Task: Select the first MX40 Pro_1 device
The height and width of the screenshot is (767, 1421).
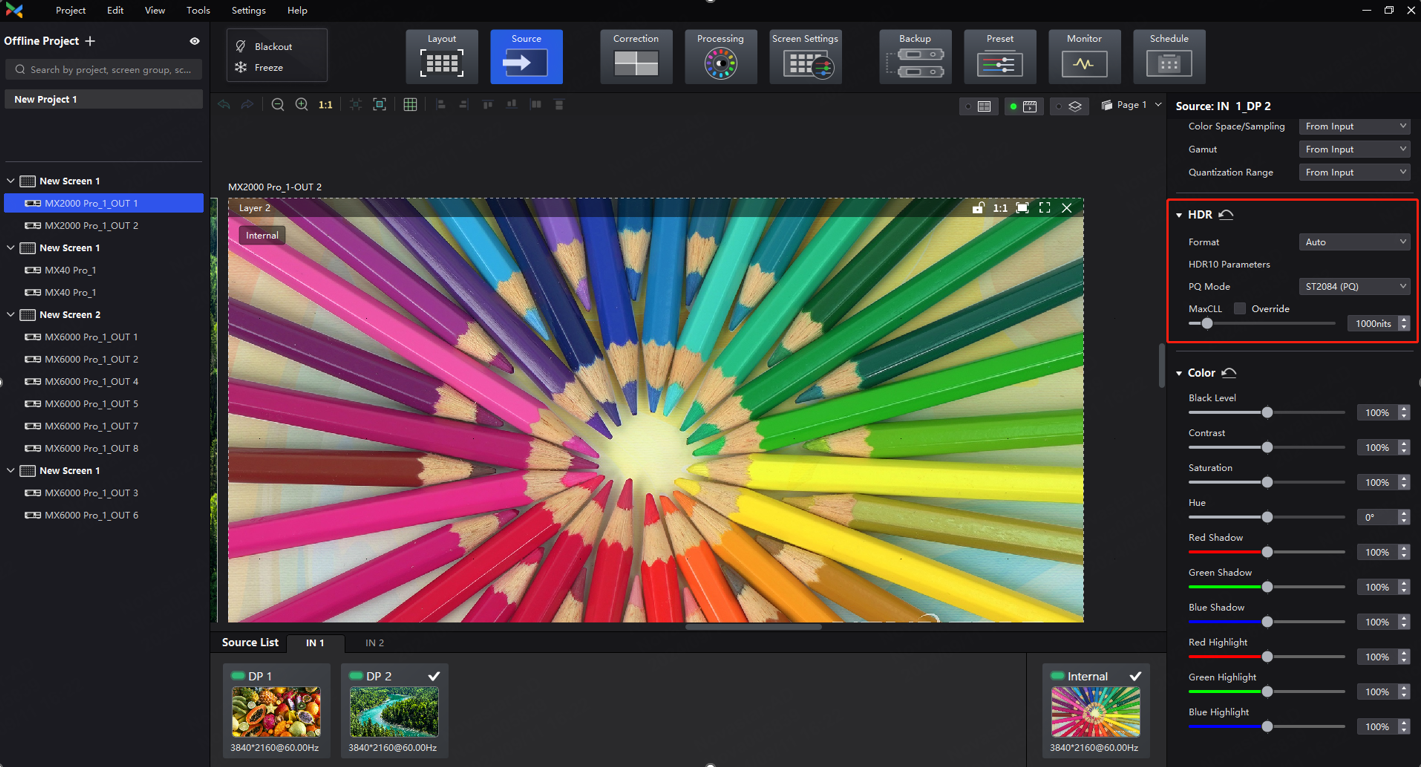Action: point(104,270)
